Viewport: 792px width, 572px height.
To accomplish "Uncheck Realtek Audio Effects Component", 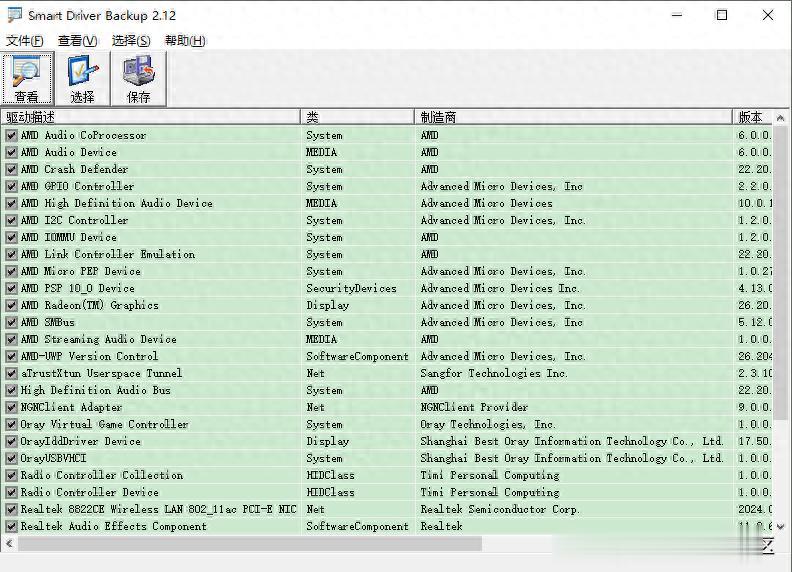I will point(11,527).
